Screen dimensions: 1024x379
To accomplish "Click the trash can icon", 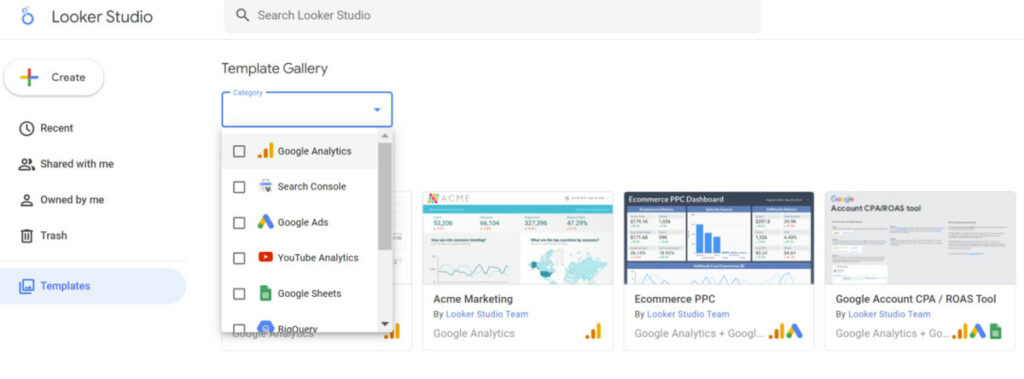I will 26,235.
